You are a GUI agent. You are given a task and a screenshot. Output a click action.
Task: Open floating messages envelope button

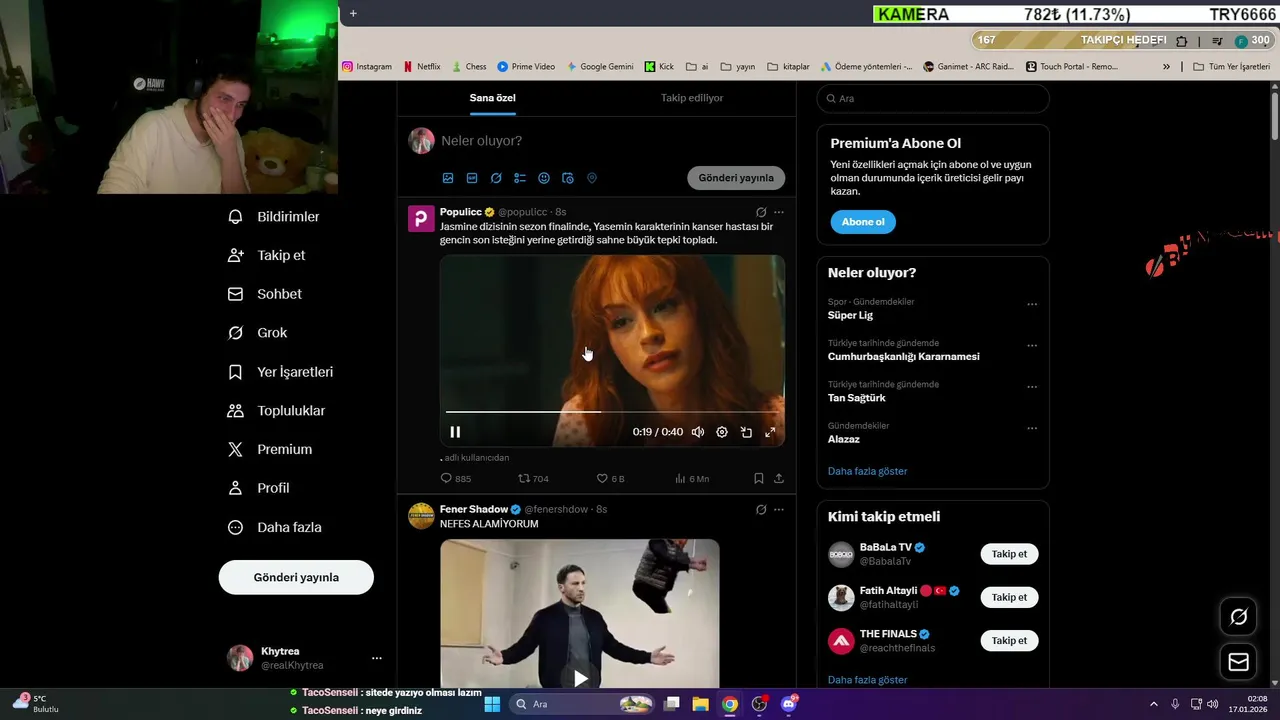pyautogui.click(x=1238, y=662)
